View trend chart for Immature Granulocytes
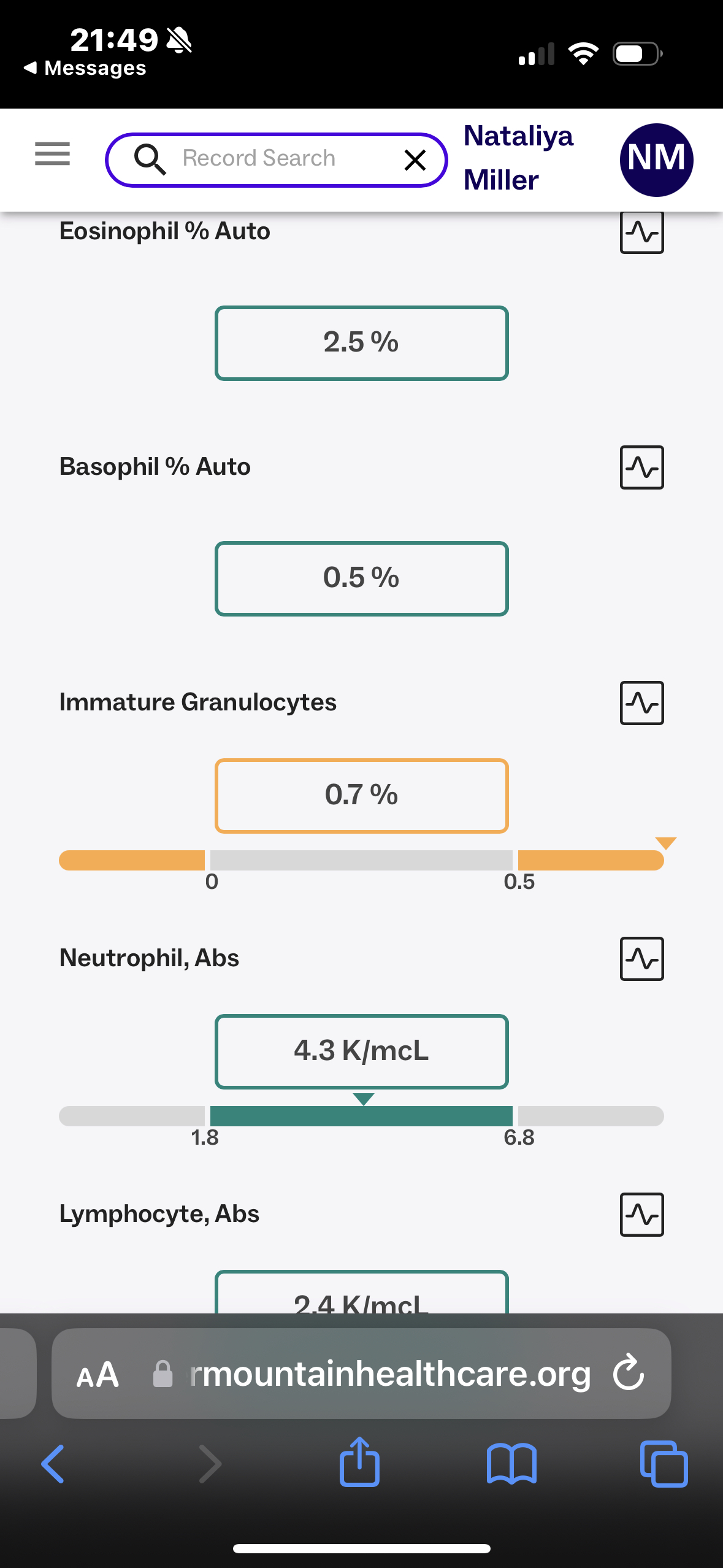 point(641,703)
